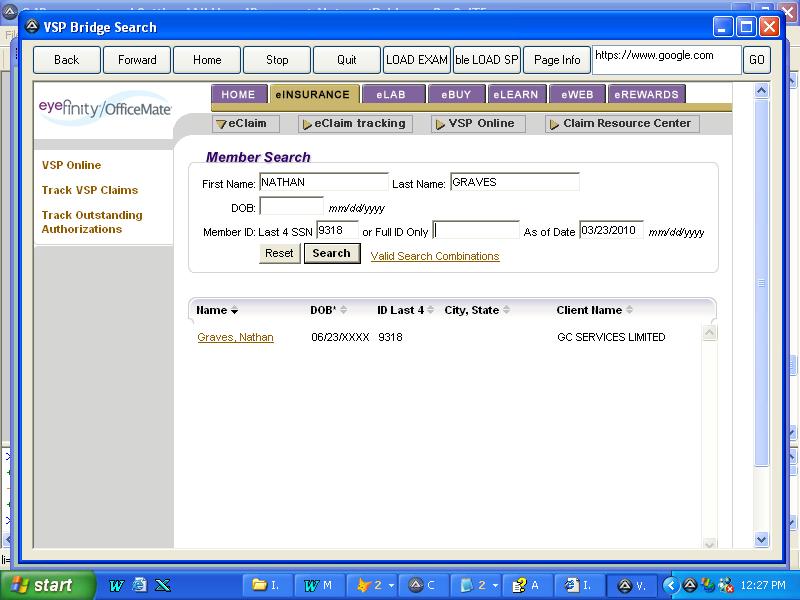This screenshot has width=800, height=600.
Task: Open Word from the quick launch bar
Action: [x=117, y=585]
